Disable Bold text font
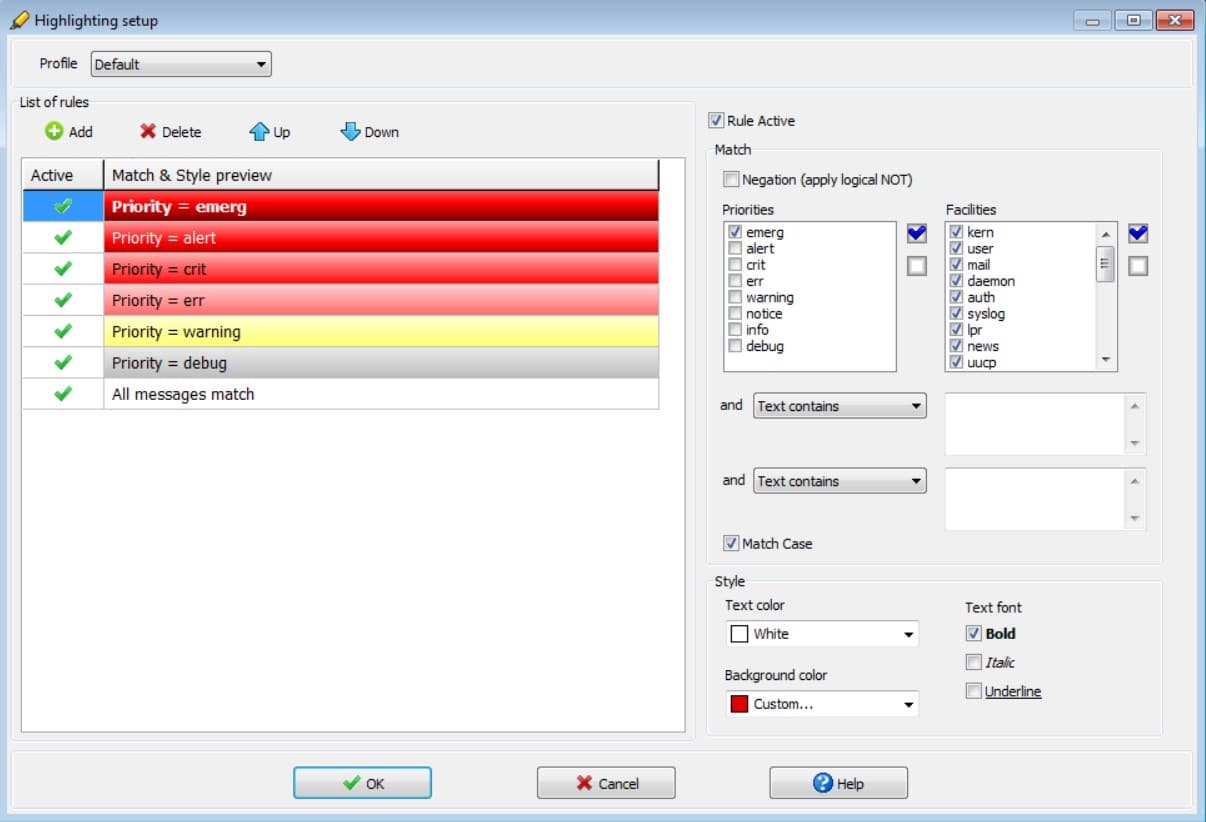Viewport: 1206px width, 822px height. point(974,633)
